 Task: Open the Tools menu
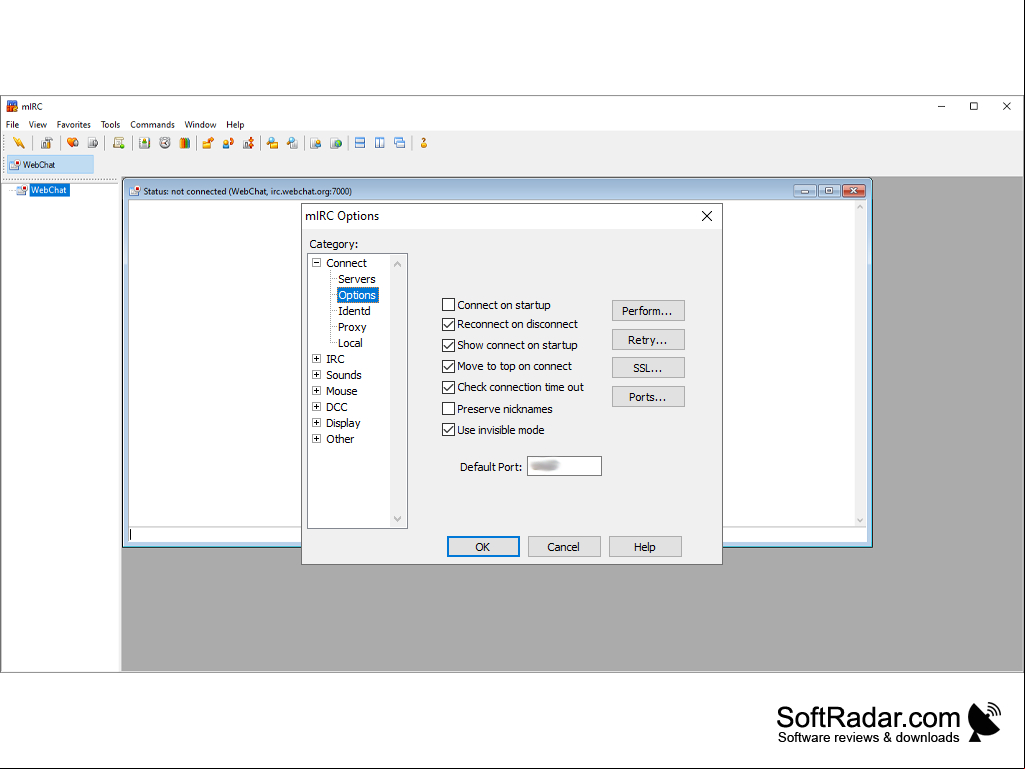tap(110, 124)
